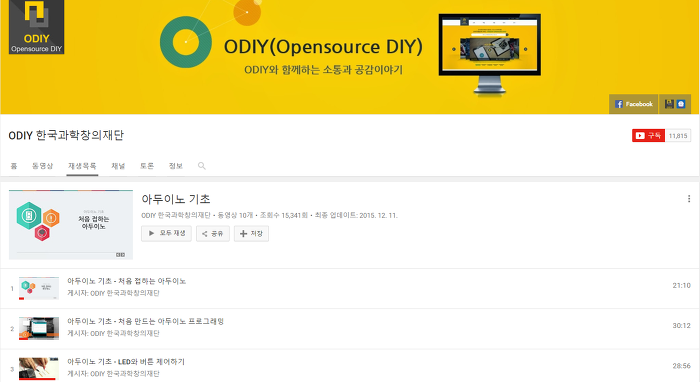Select the 재생목록 tab
The width and height of the screenshot is (700, 382).
pyautogui.click(x=82, y=166)
